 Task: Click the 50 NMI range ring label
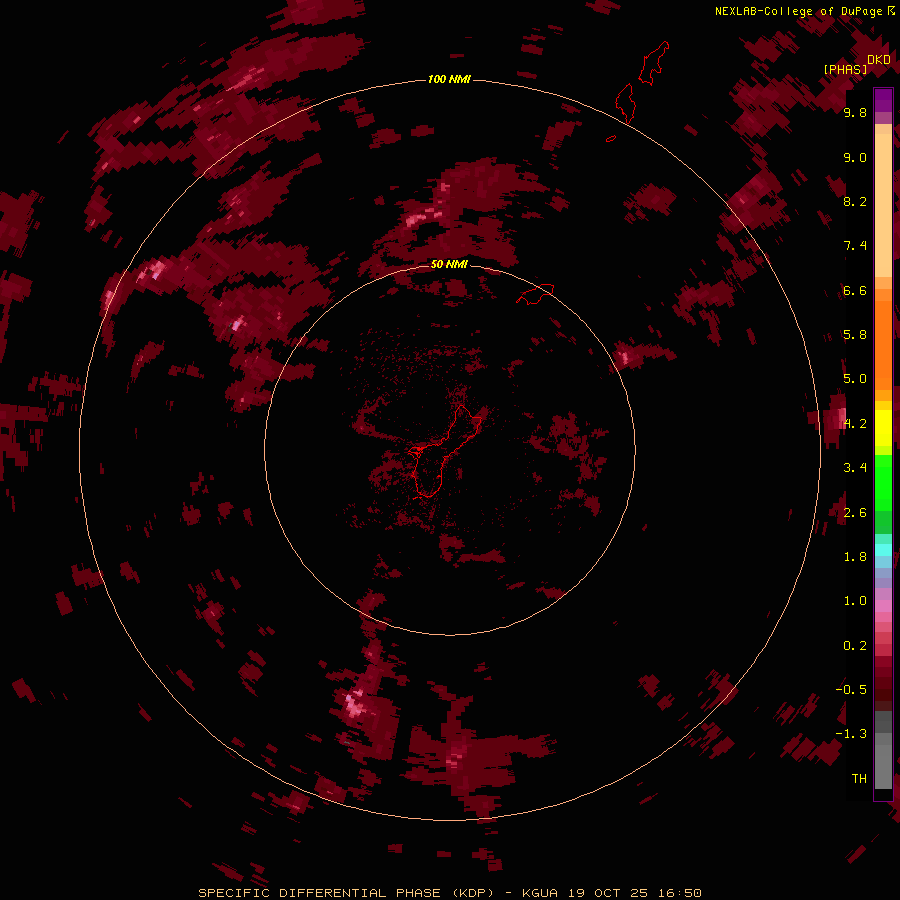tap(449, 264)
